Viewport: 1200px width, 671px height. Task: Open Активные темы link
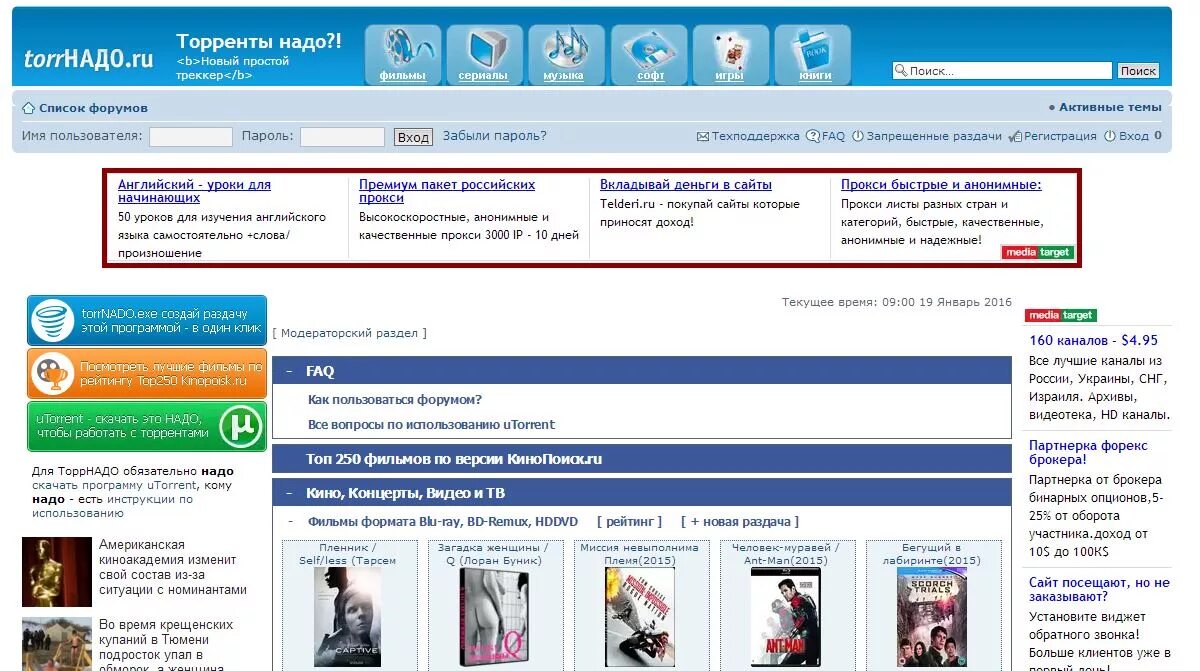tap(1110, 107)
